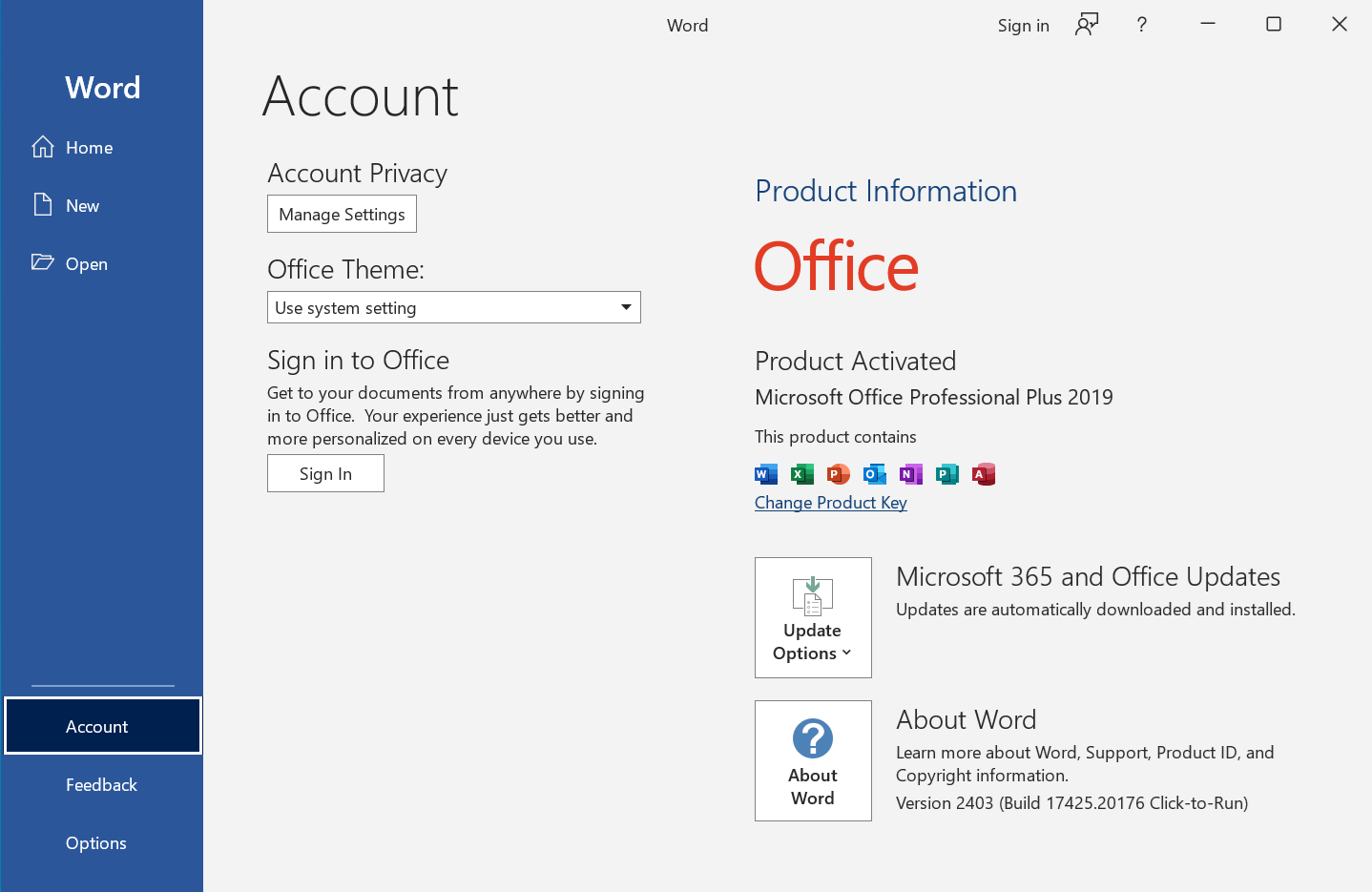Click the OneNote app icon under product contains

911,474
